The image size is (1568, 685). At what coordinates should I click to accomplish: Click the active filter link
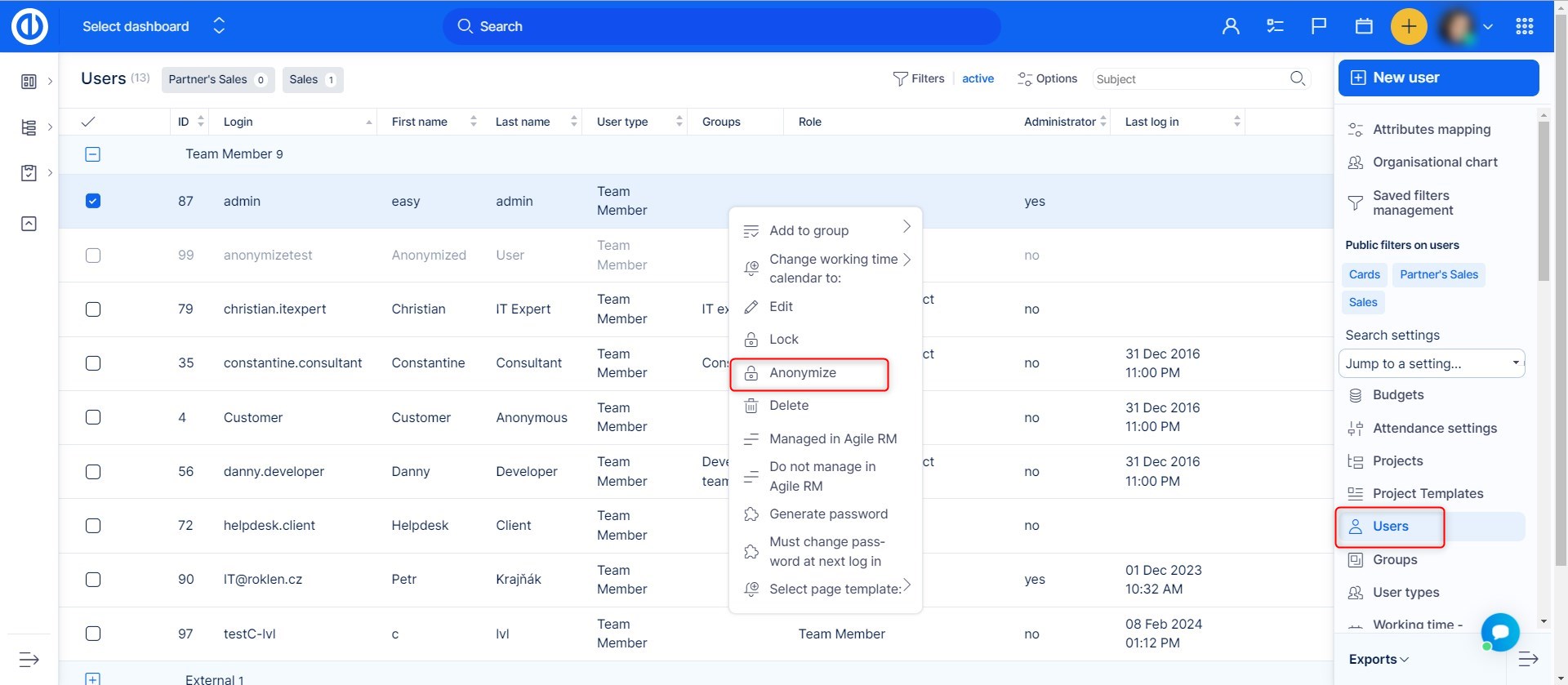[978, 79]
